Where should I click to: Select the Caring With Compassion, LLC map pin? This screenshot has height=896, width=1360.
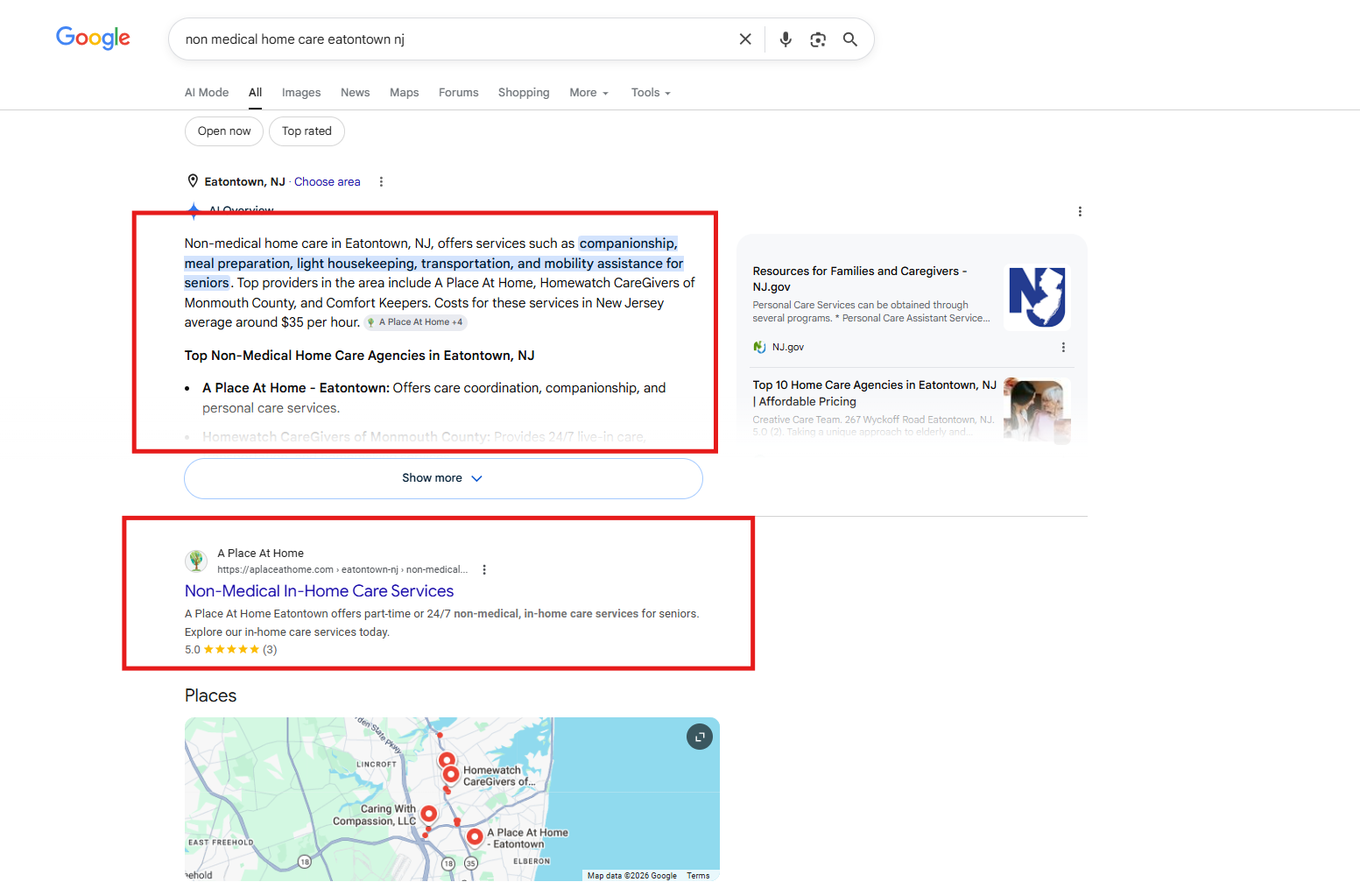click(x=428, y=814)
